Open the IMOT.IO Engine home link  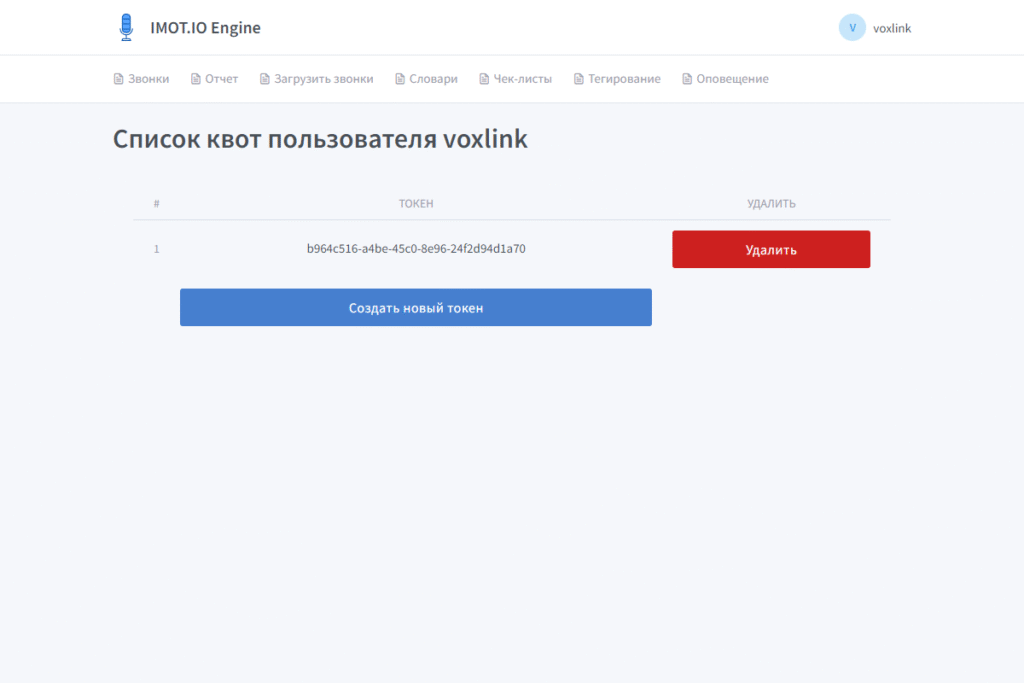[x=205, y=28]
